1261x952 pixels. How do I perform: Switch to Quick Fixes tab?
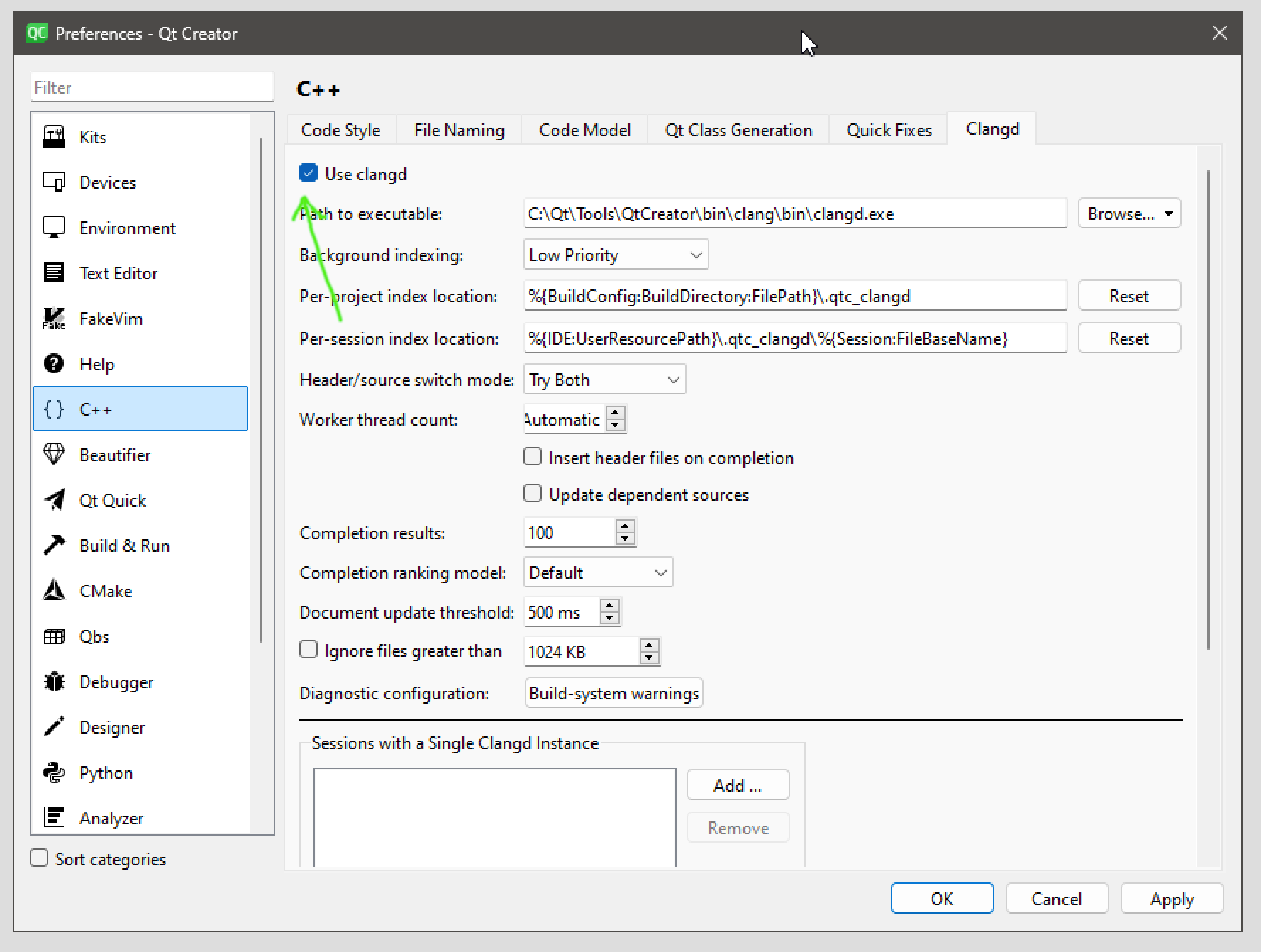point(889,130)
